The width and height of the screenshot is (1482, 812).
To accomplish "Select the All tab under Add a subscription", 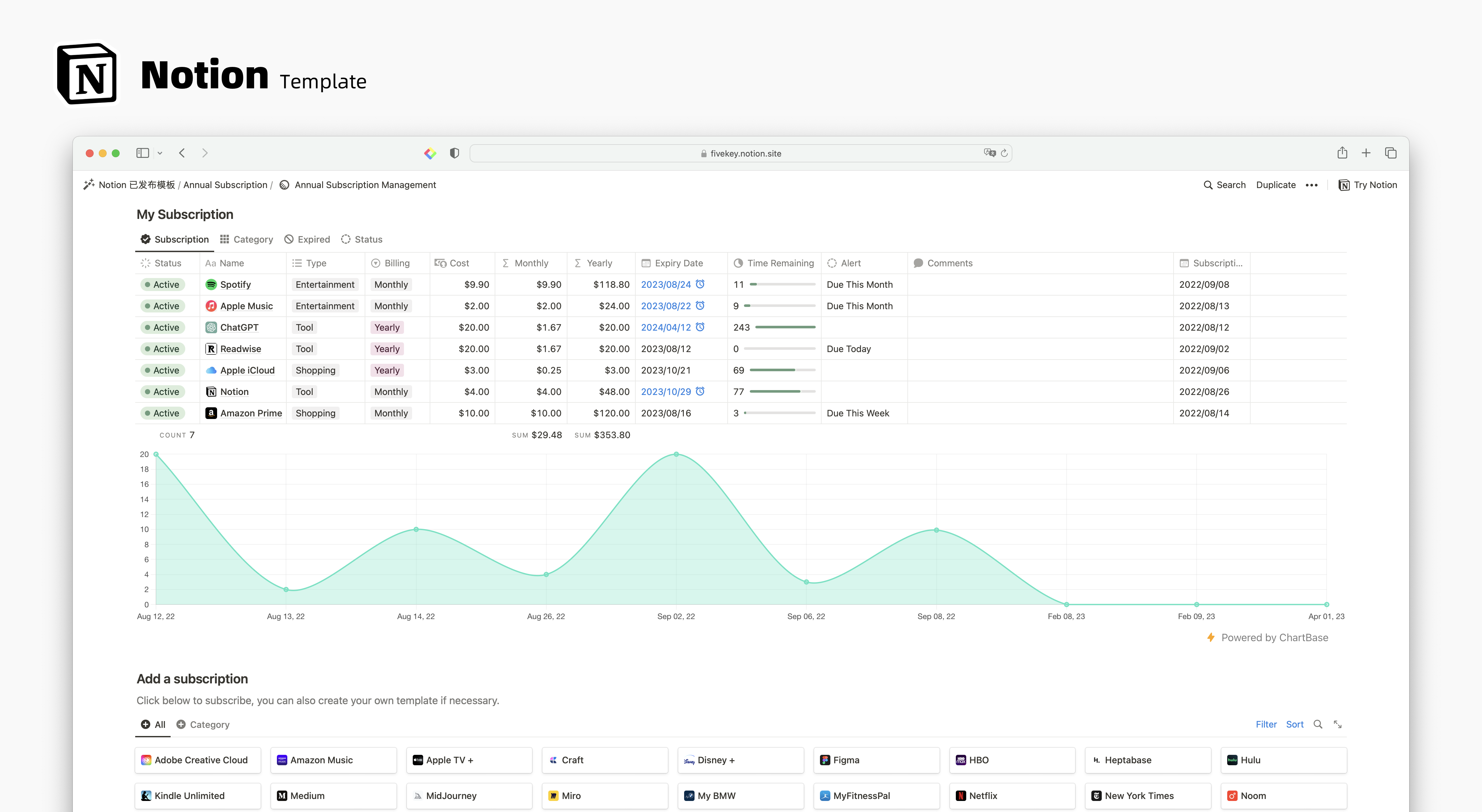I will coord(153,725).
